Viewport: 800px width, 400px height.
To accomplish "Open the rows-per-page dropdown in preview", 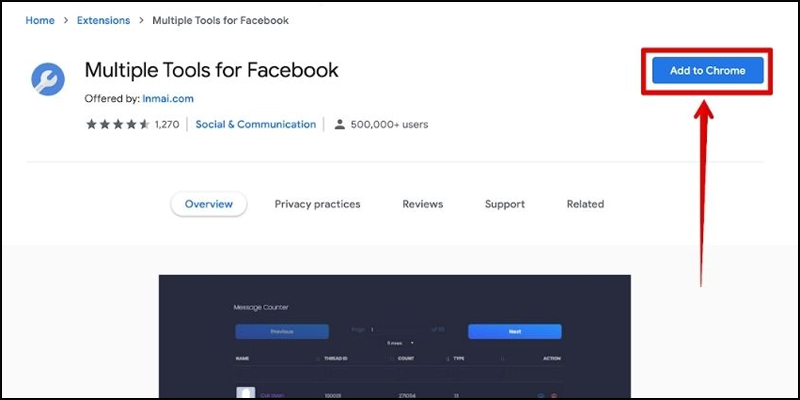I will (x=401, y=343).
